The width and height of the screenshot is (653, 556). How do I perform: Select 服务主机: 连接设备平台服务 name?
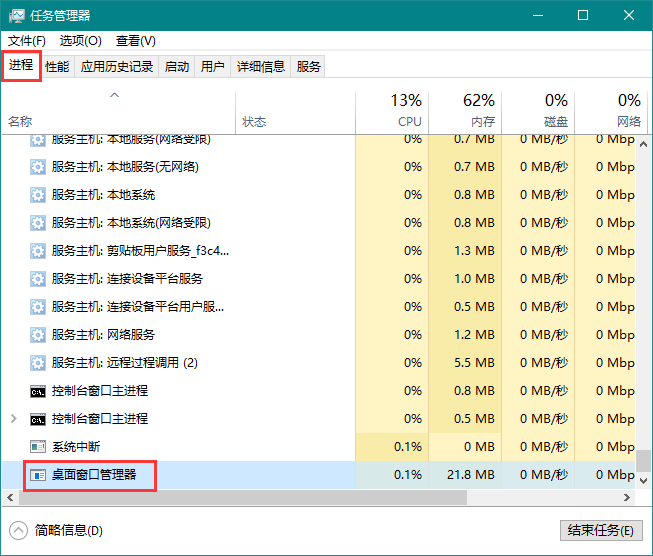point(127,279)
